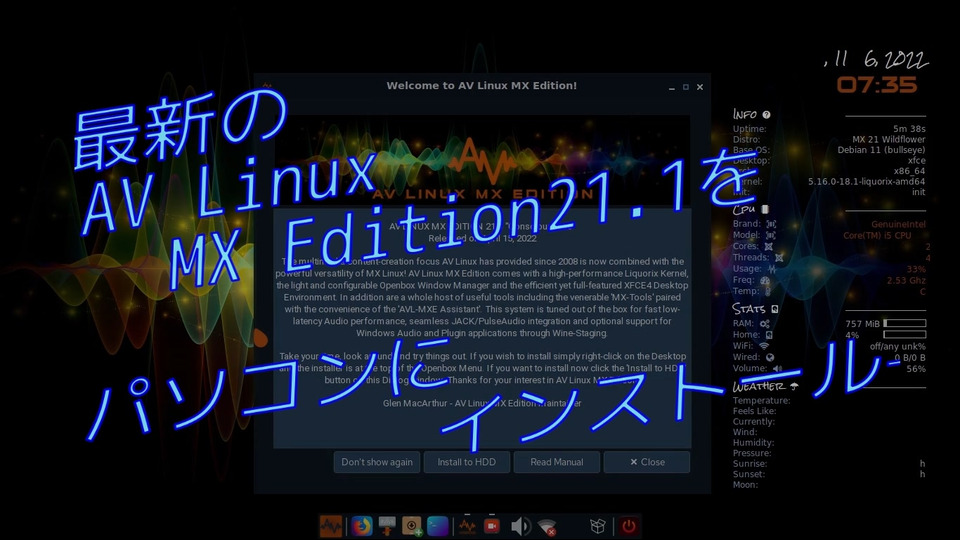Image resolution: width=960 pixels, height=540 pixels.
Task: Click the question mark icon beside Info
Action: pos(767,114)
